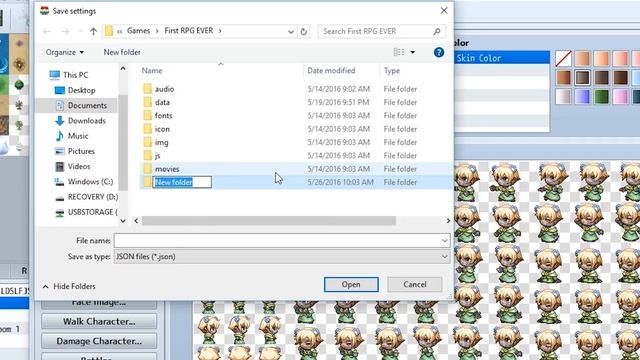
Task: Sort by the Type column header
Action: [392, 71]
